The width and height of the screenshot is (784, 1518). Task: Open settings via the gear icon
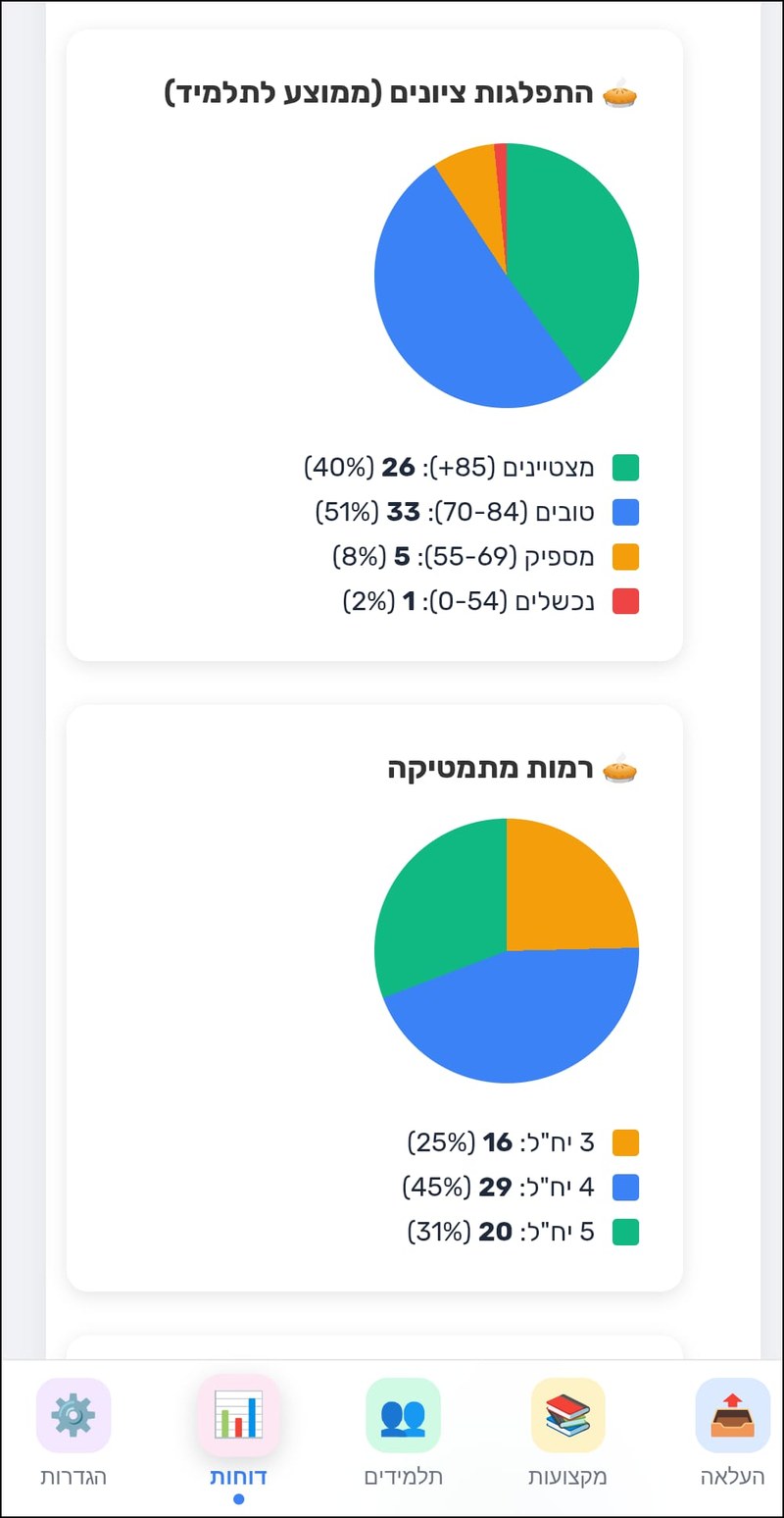(x=74, y=1415)
